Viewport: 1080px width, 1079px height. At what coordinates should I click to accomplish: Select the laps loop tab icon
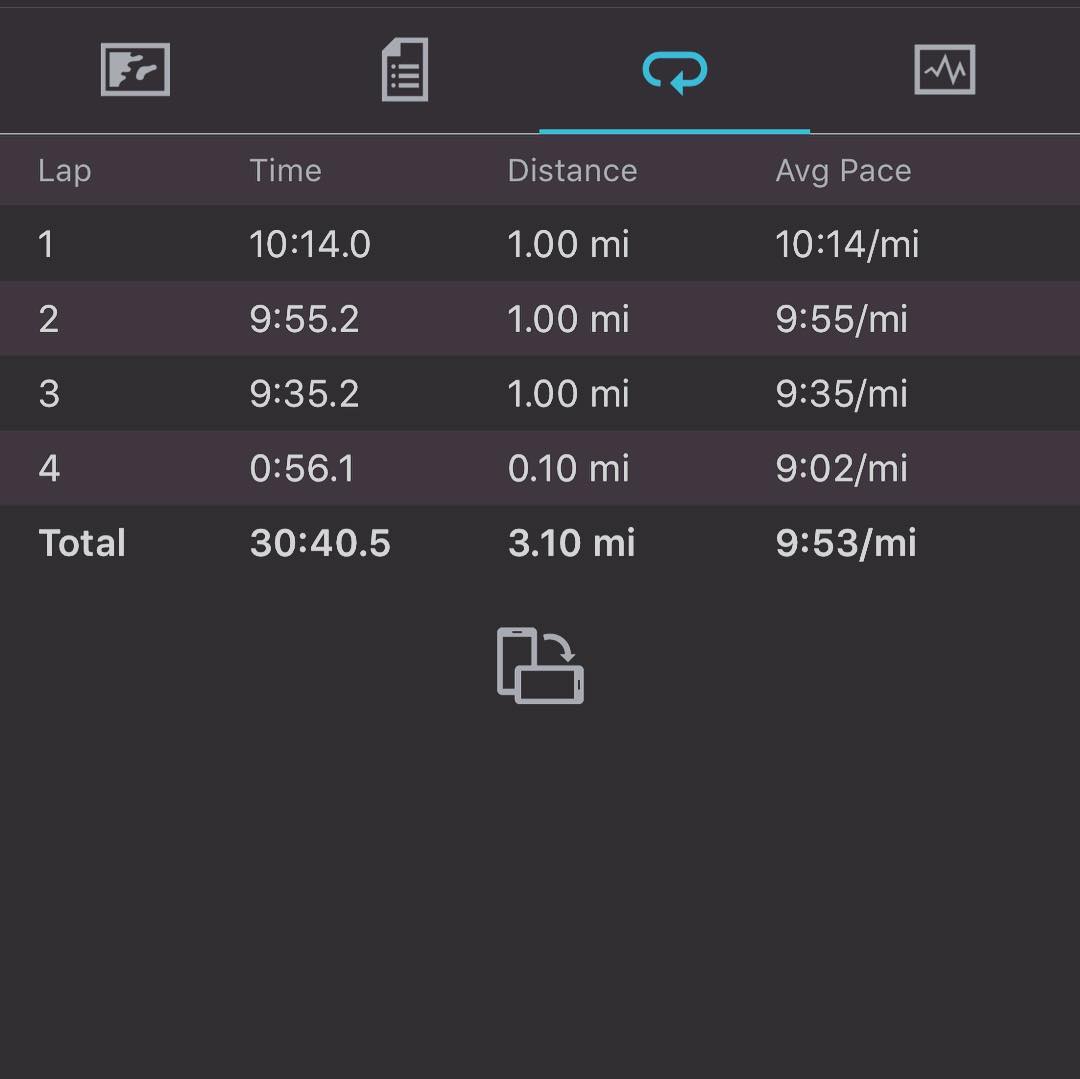[x=674, y=71]
